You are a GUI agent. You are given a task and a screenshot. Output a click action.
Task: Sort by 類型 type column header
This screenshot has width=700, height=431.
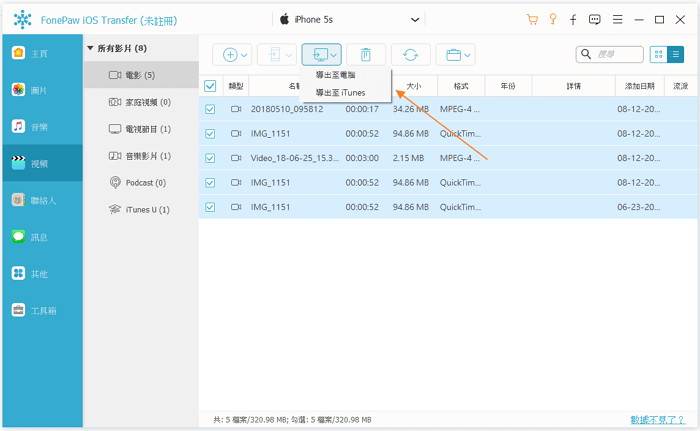click(x=236, y=86)
